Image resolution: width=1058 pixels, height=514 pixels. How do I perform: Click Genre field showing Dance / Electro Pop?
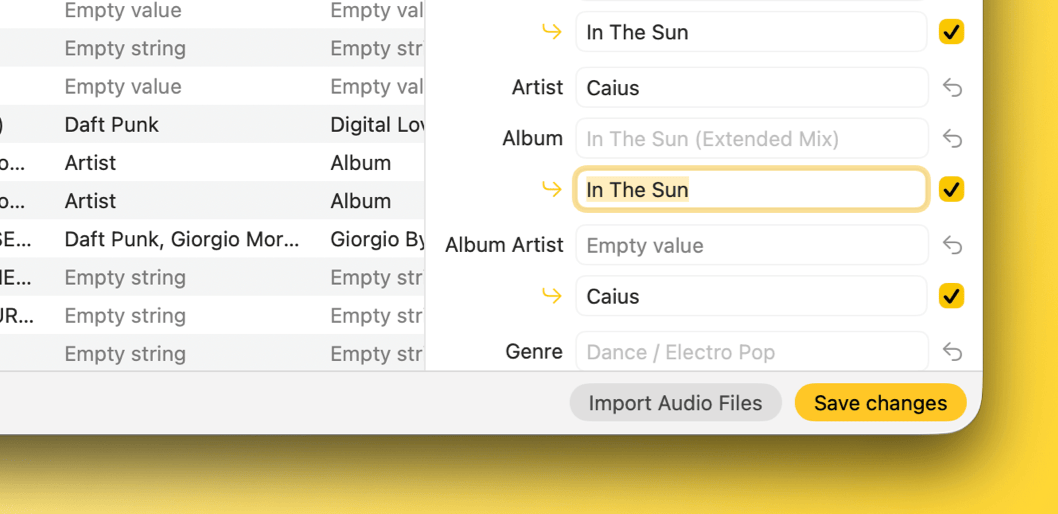[751, 352]
